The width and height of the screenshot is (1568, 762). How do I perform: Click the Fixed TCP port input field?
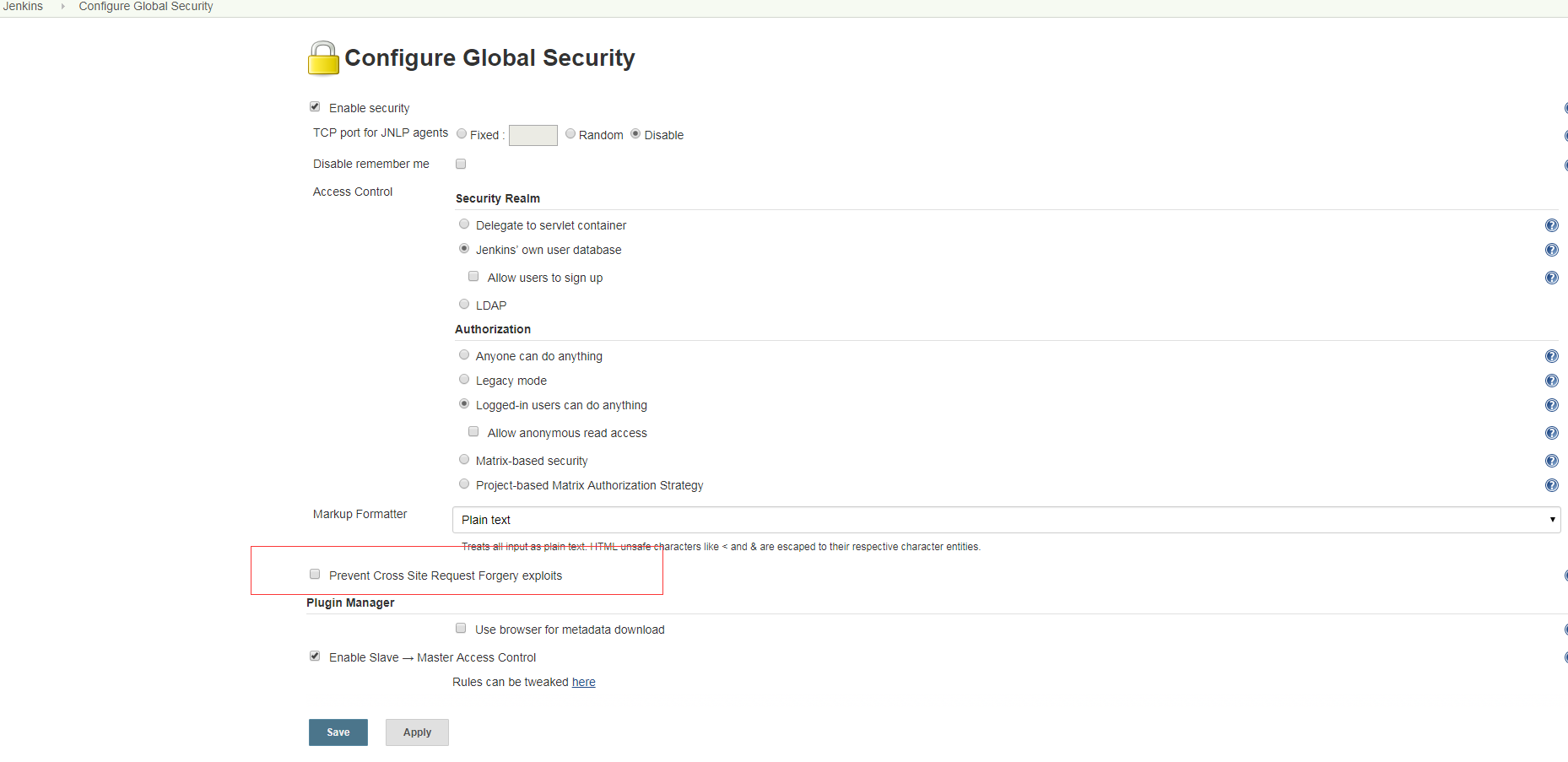pyautogui.click(x=533, y=135)
